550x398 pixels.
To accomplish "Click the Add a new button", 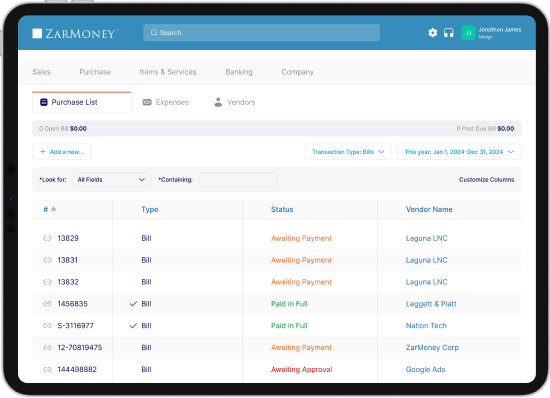I will tap(61, 151).
